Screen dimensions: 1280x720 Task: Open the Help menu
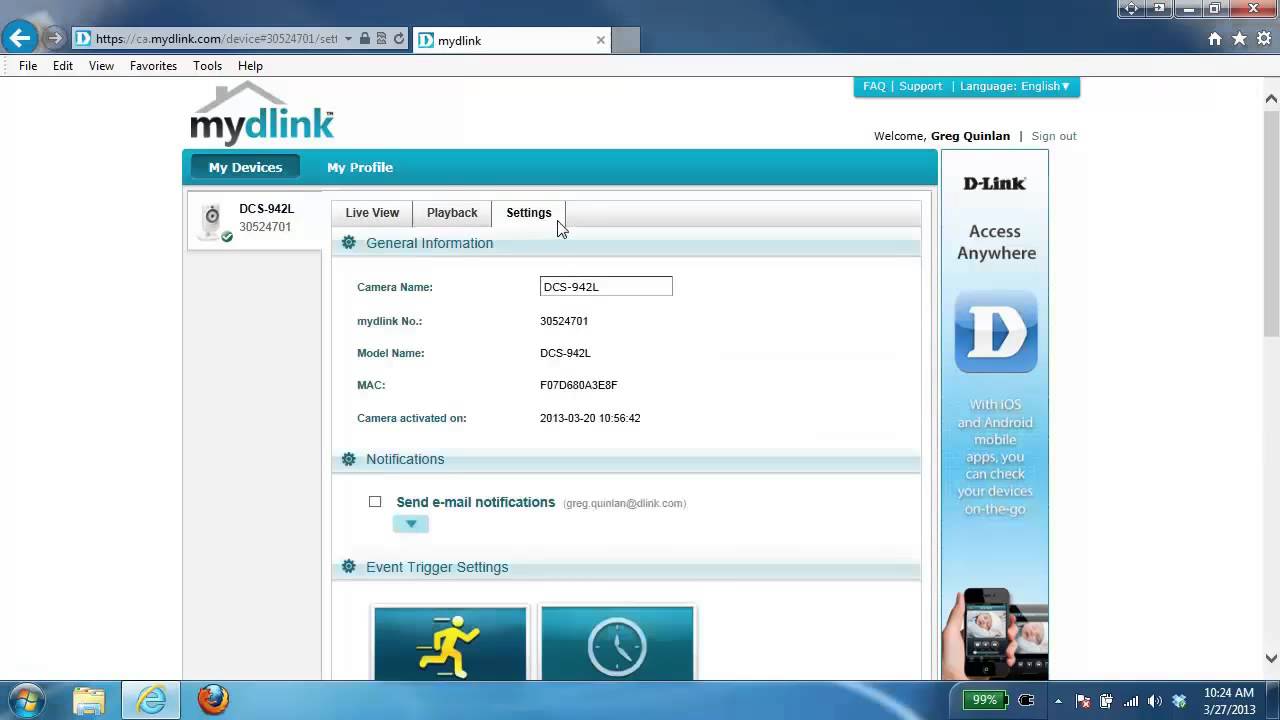click(x=250, y=66)
